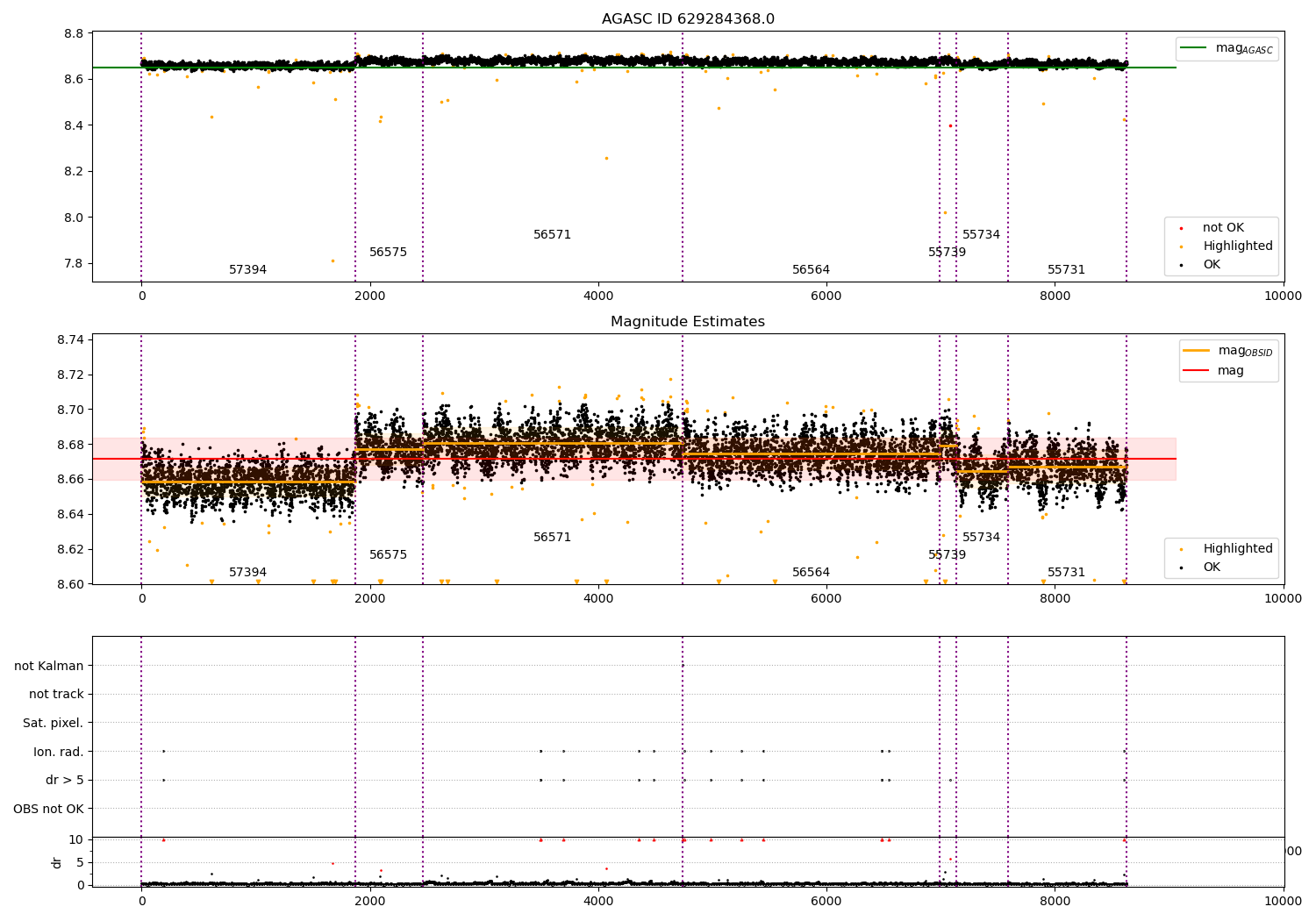Click the green line sample beside mag AGASC
This screenshot has width=1316, height=921.
click(1193, 48)
